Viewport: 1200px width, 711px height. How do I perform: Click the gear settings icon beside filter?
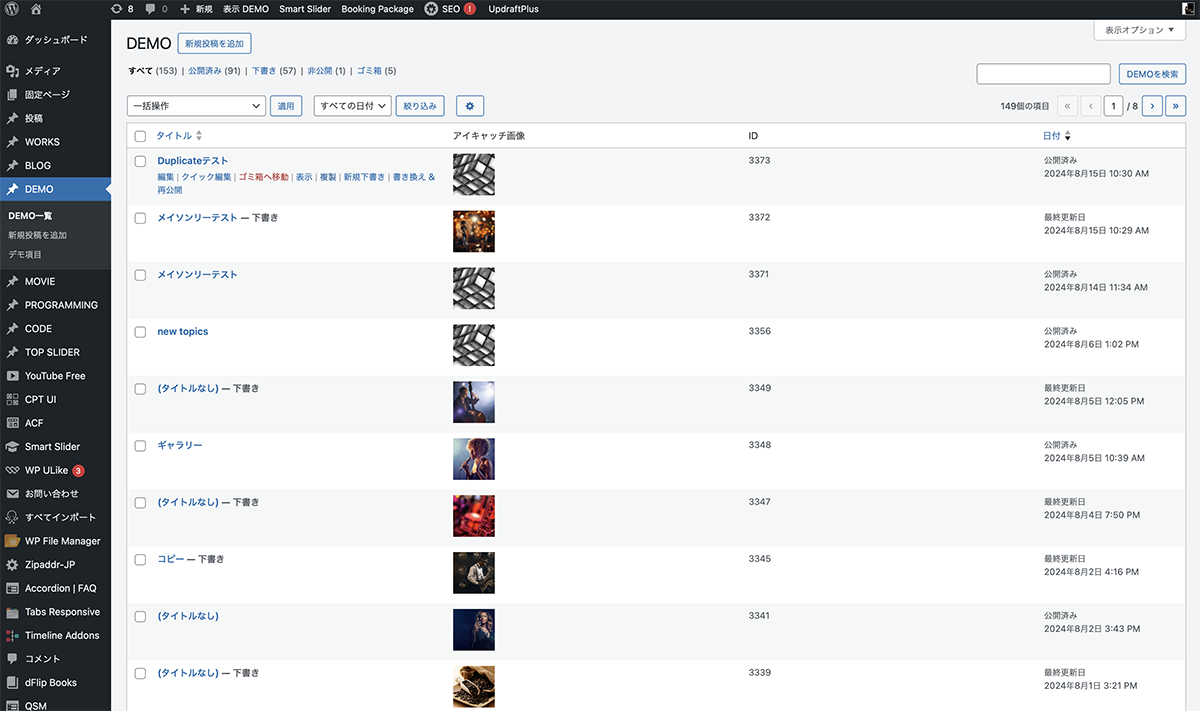click(x=470, y=106)
